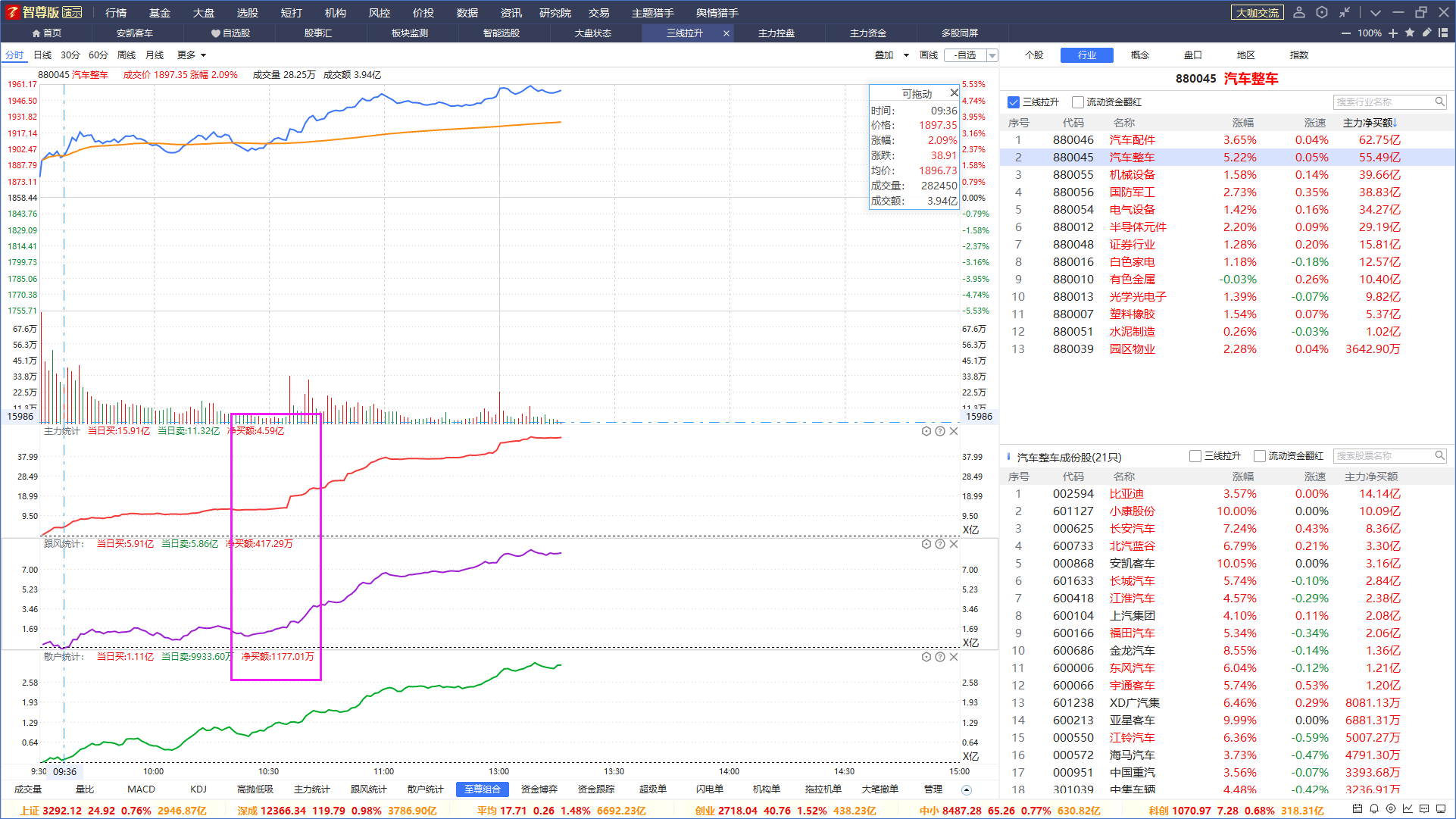Image resolution: width=1456 pixels, height=819 pixels.
Task: Open the 行情 menu
Action: tap(116, 13)
